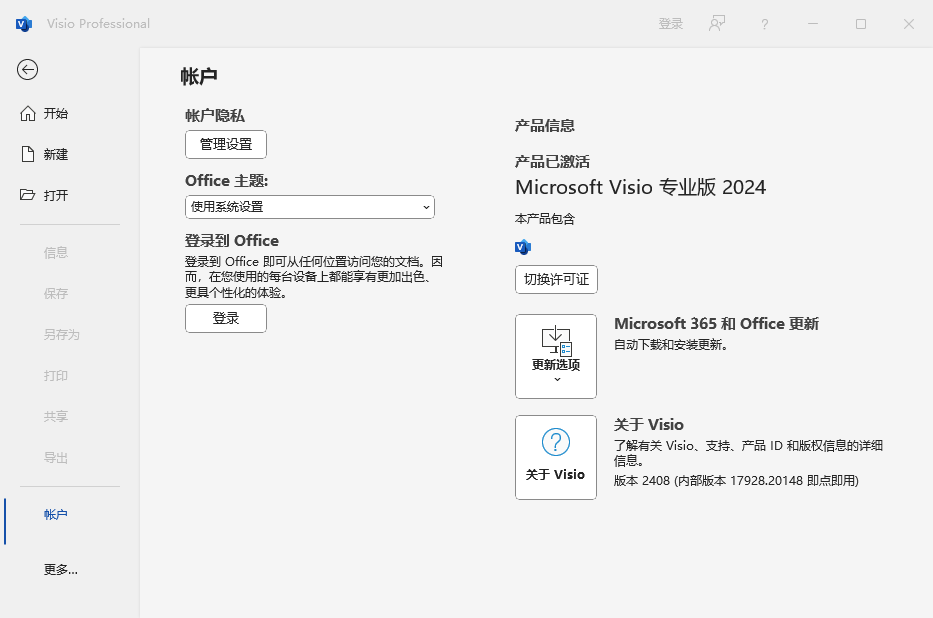Image resolution: width=933 pixels, height=618 pixels.
Task: Open the 开始 home icon item
Action: pos(28,113)
